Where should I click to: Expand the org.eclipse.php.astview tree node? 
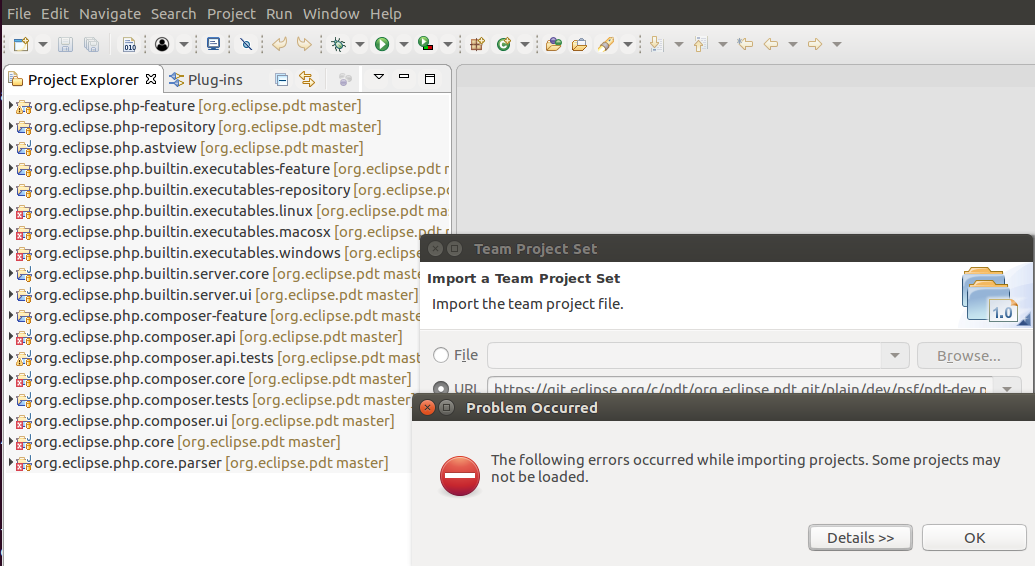[x=11, y=147]
